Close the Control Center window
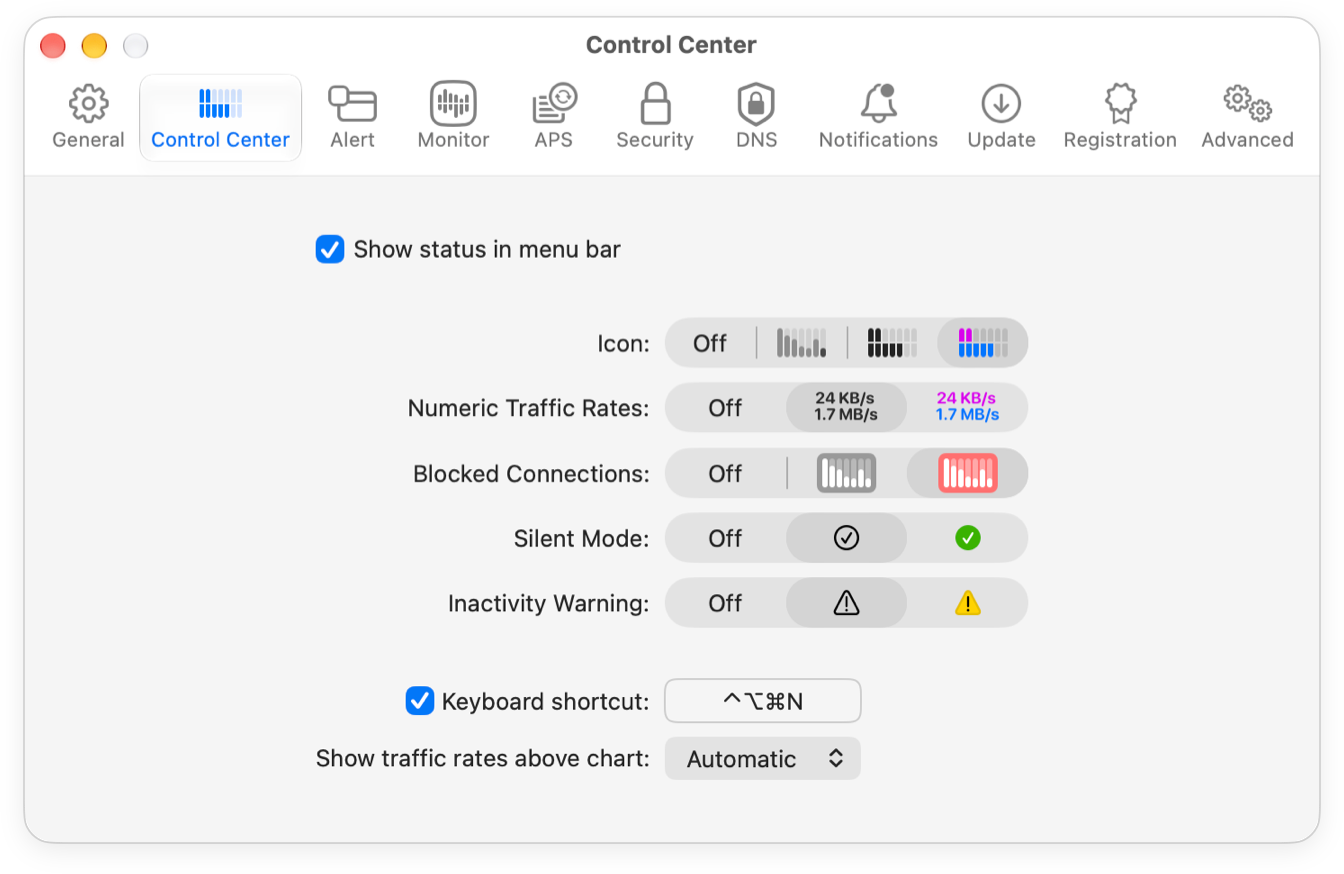The image size is (1344, 874). click(x=53, y=45)
